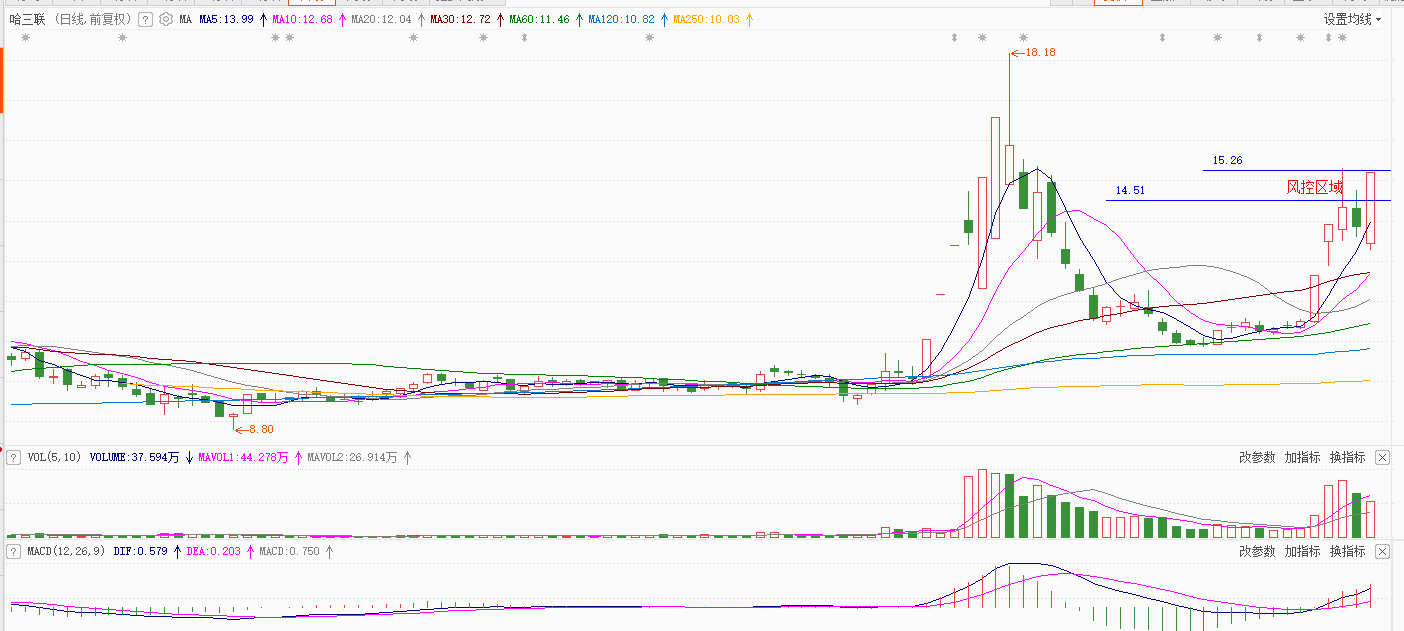1404x631 pixels.
Task: Click 改参数 in the MACD panel
Action: (x=1257, y=551)
